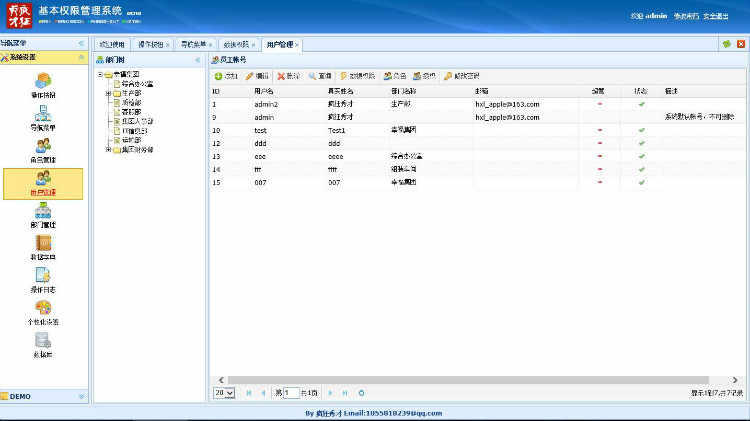Click the horizontal scrollbar thumb of grid

[468, 380]
